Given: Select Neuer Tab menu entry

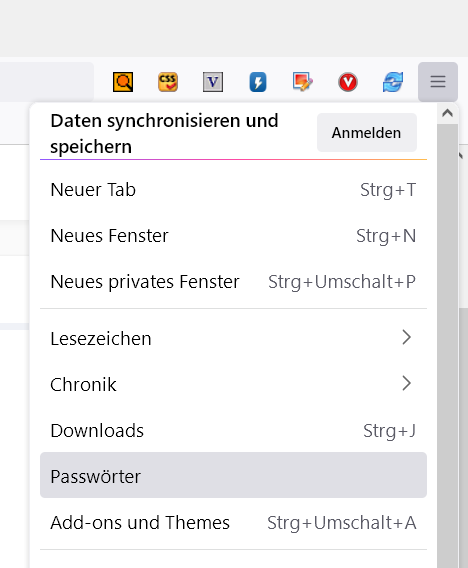Looking at the screenshot, I should (233, 189).
